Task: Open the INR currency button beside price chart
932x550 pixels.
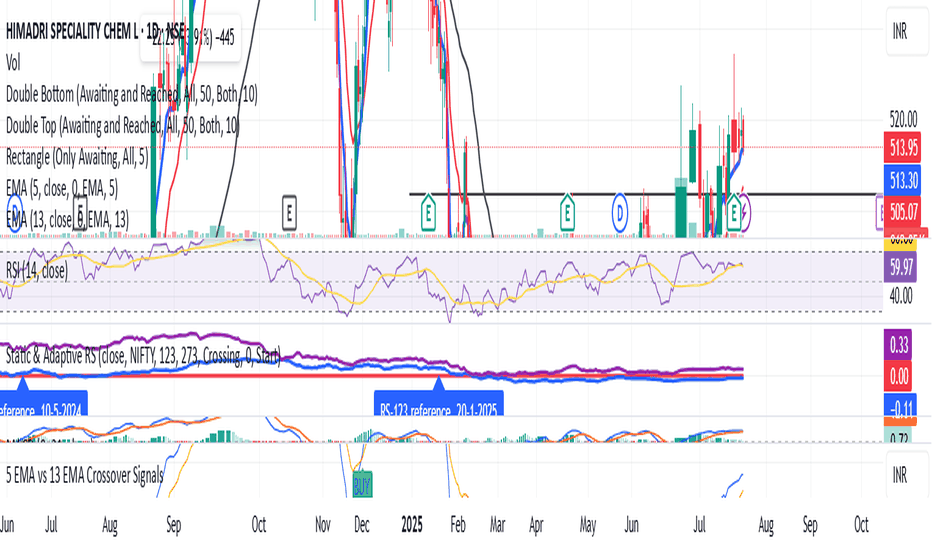Action: (x=907, y=32)
